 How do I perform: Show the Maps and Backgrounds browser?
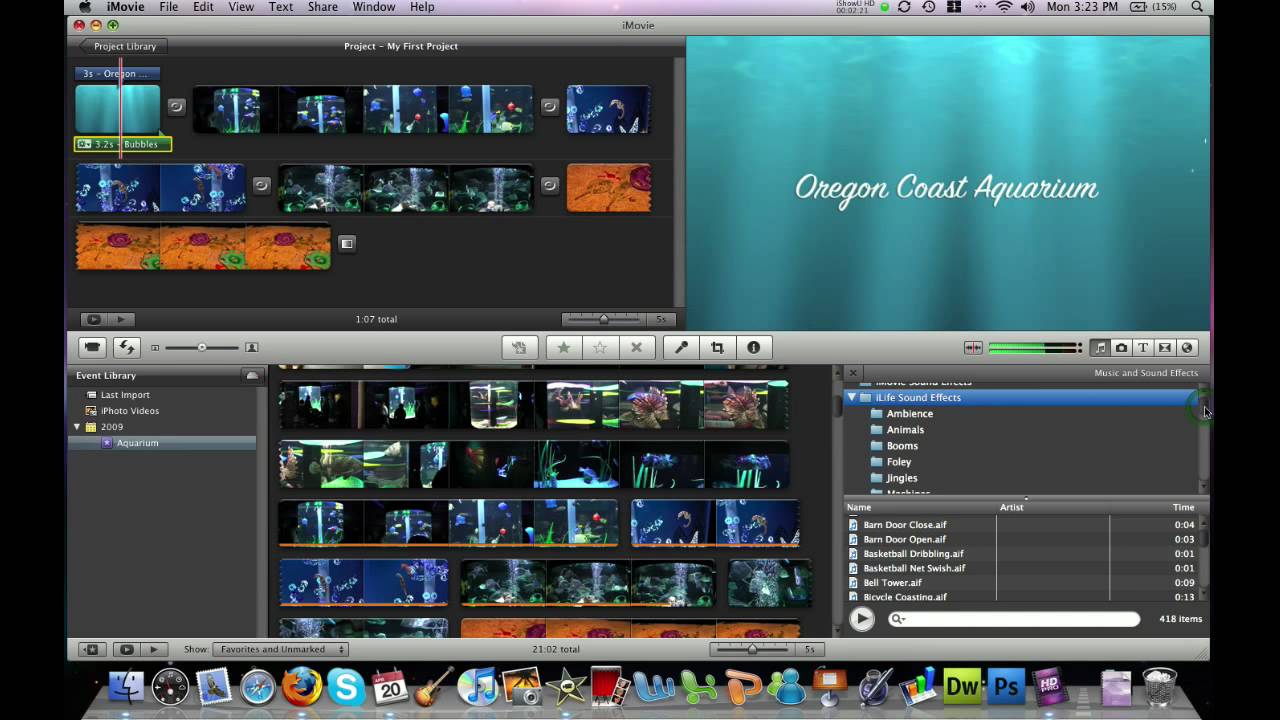click(x=1187, y=348)
